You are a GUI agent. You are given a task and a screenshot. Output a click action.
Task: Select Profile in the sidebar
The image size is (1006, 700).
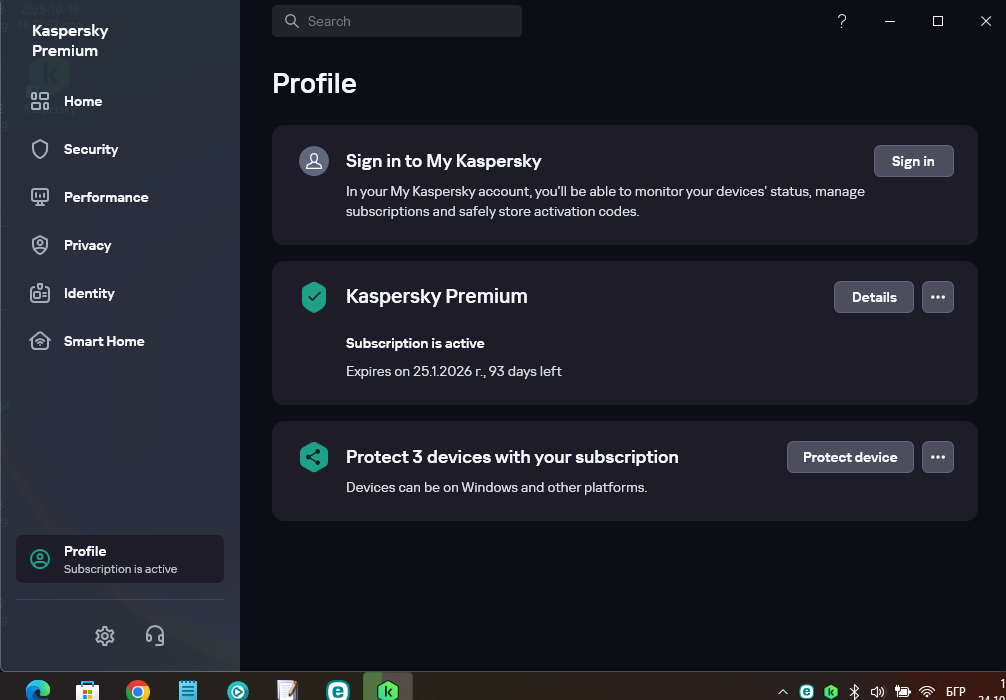(120, 559)
